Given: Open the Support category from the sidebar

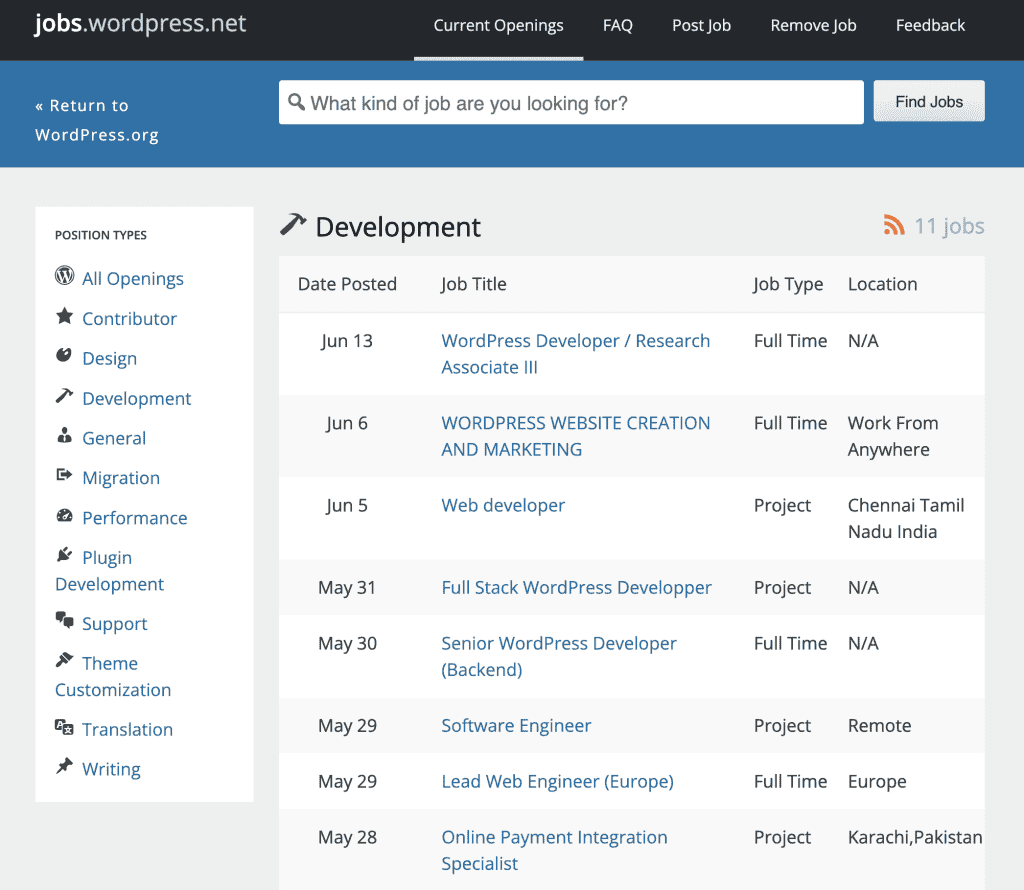Looking at the screenshot, I should pyautogui.click(x=114, y=623).
